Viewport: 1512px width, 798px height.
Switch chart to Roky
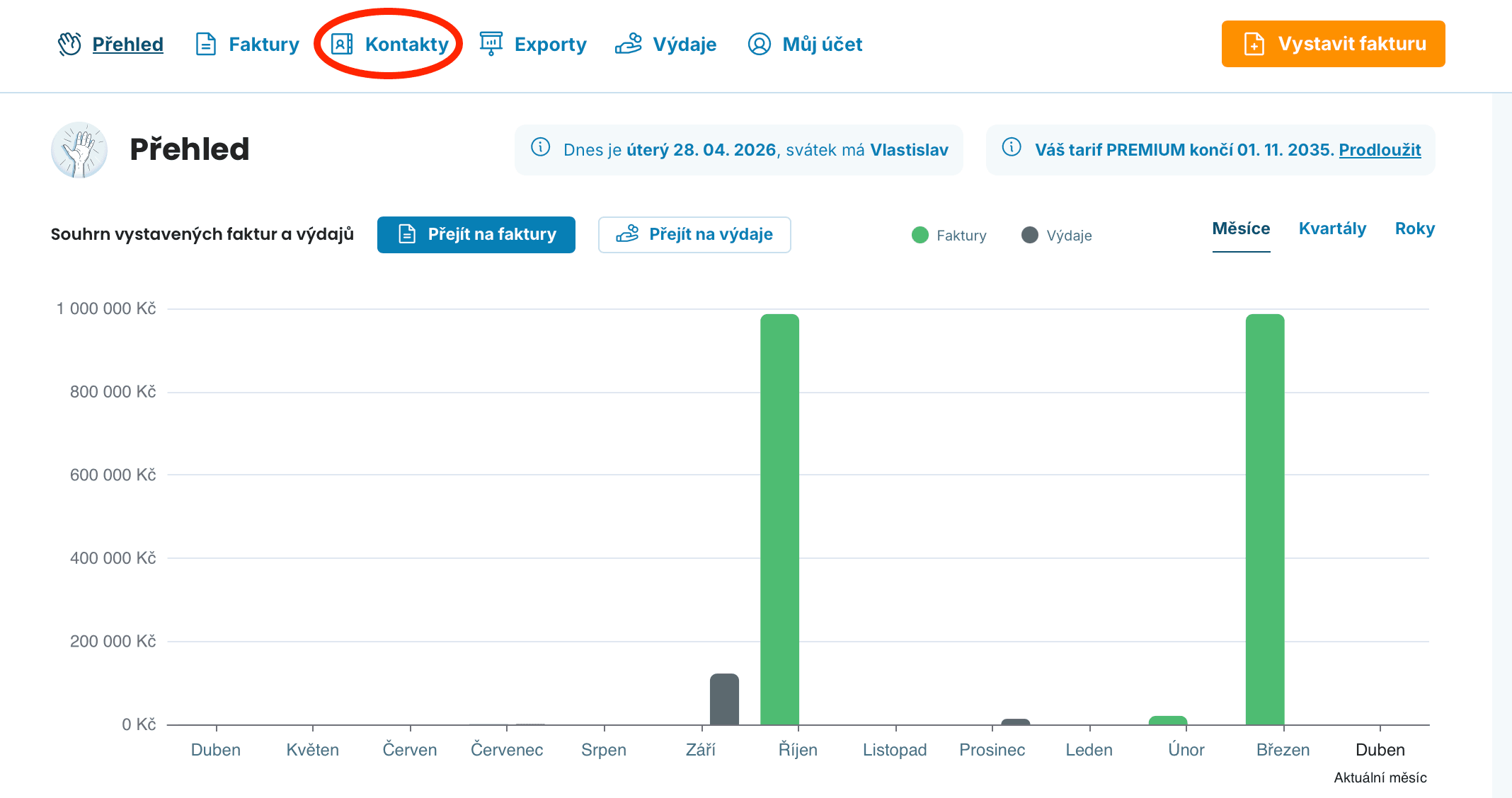point(1415,229)
